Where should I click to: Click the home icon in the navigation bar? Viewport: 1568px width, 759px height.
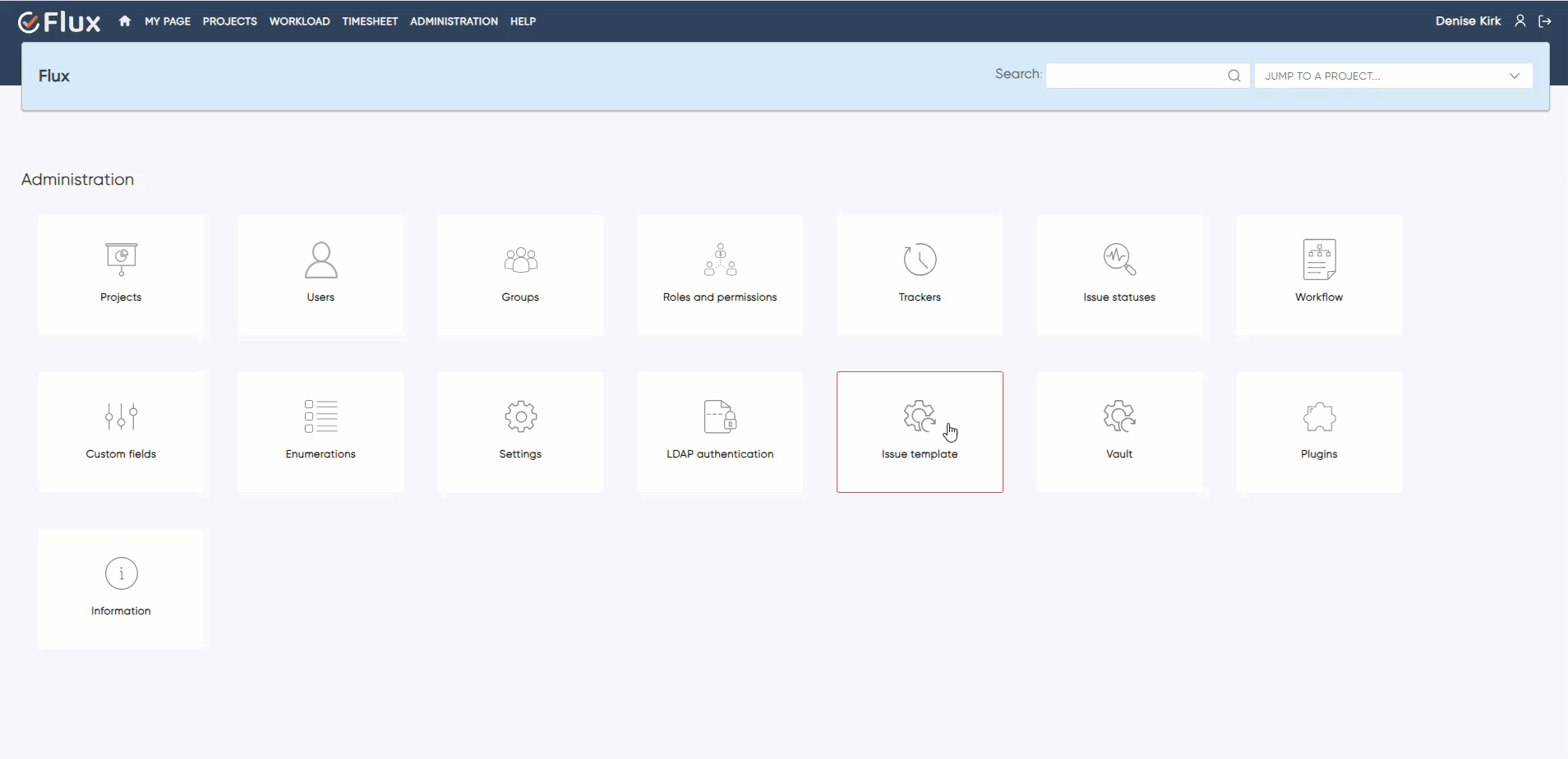pos(124,21)
